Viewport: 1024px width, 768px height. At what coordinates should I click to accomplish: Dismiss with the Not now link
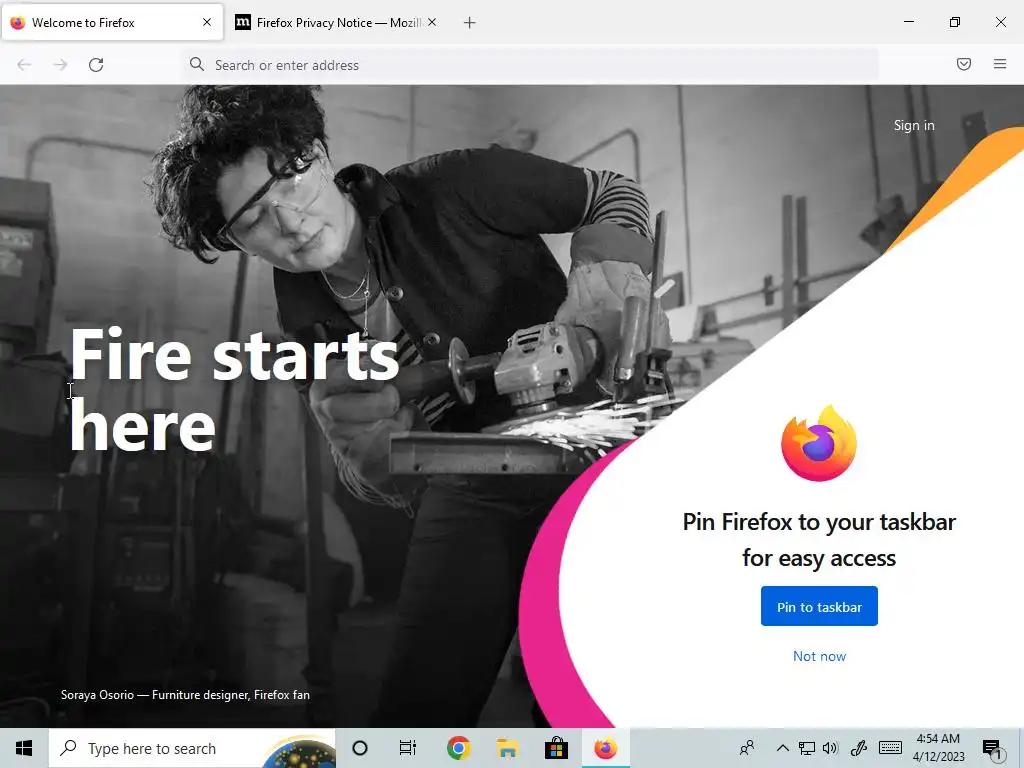[x=819, y=656]
